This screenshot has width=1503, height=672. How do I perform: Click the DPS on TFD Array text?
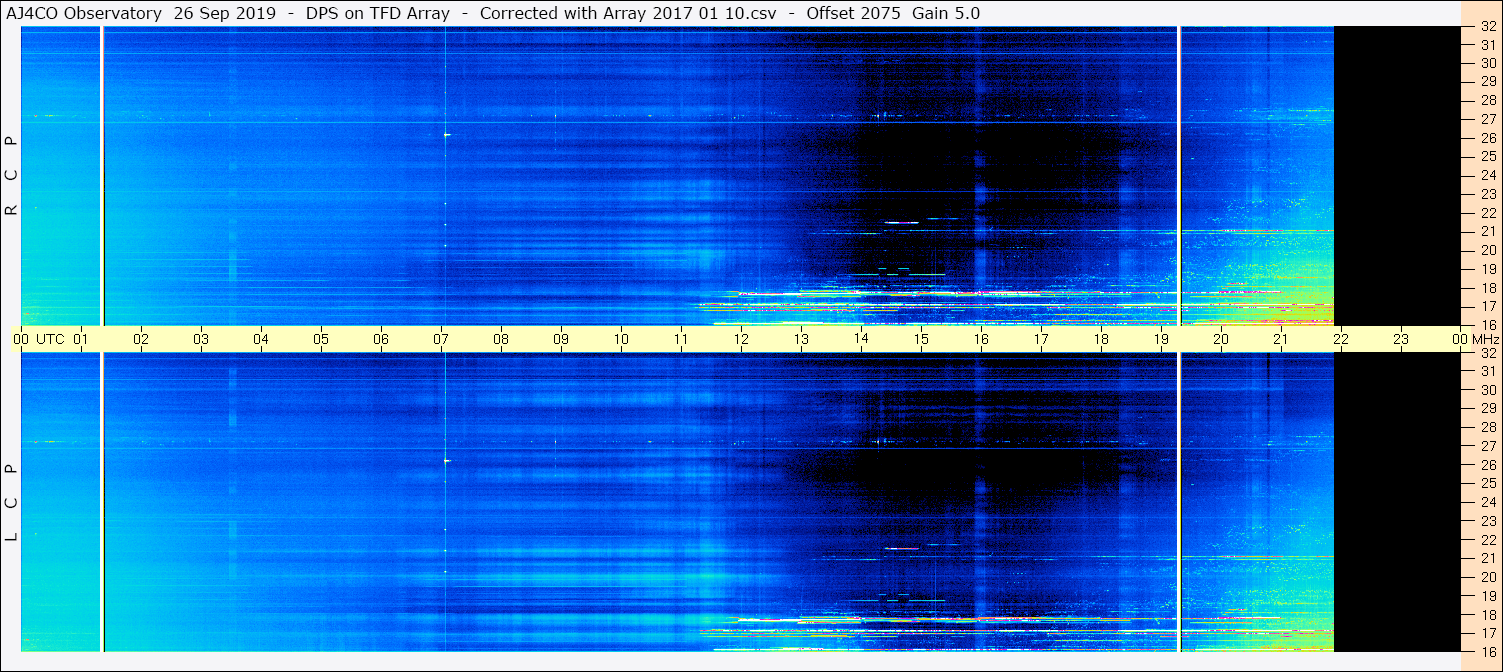point(377,13)
